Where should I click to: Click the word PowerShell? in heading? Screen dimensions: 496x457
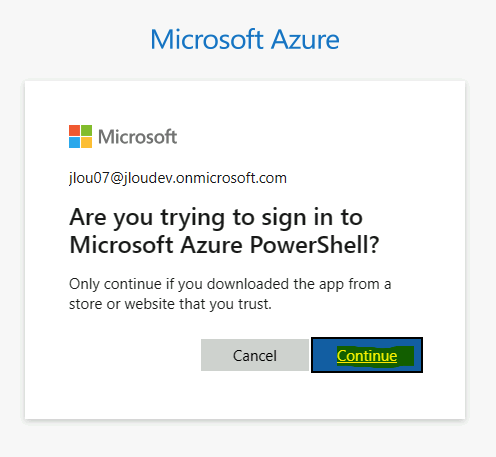click(x=315, y=245)
